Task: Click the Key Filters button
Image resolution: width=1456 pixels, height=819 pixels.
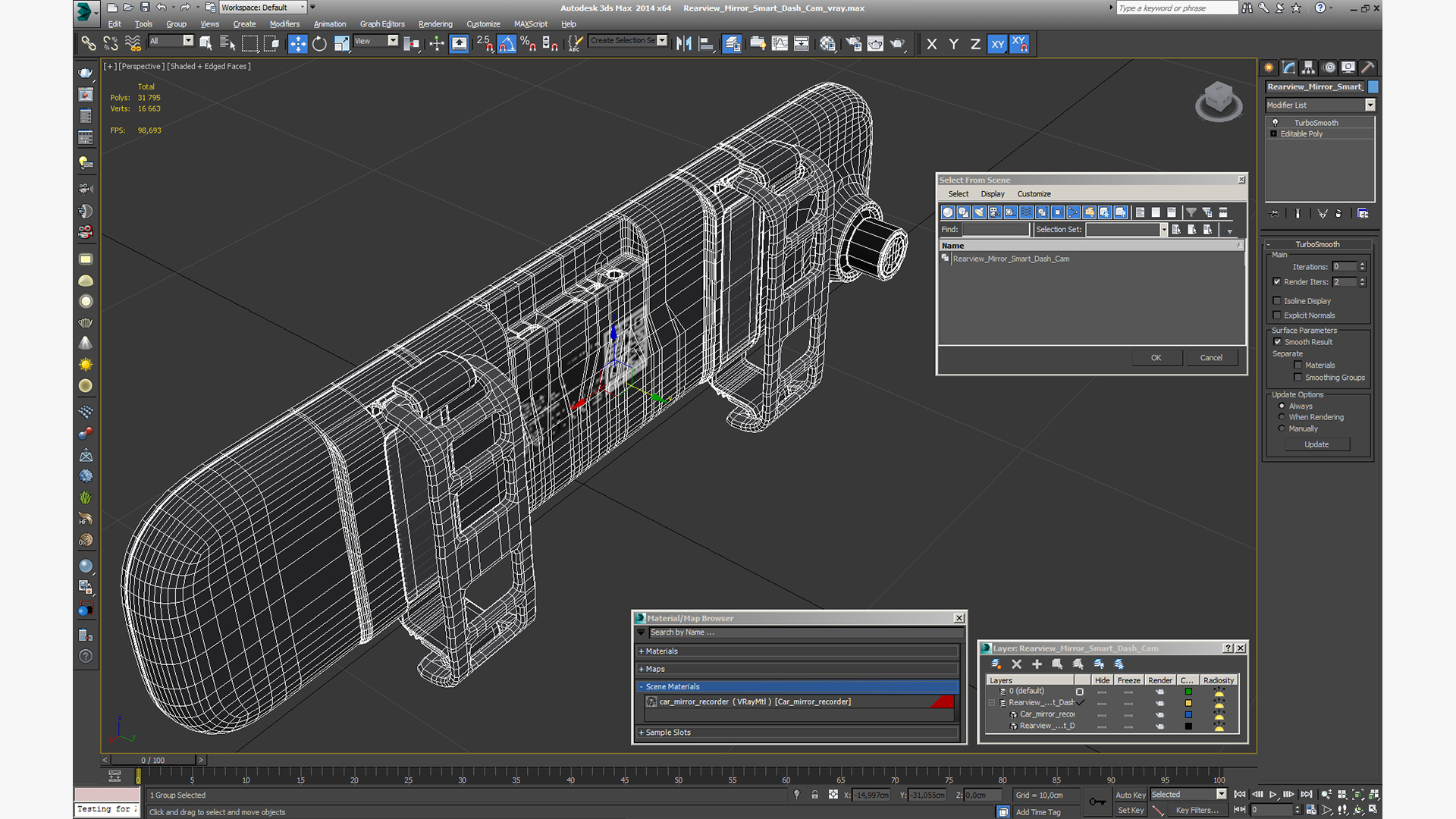Action: [x=1197, y=811]
